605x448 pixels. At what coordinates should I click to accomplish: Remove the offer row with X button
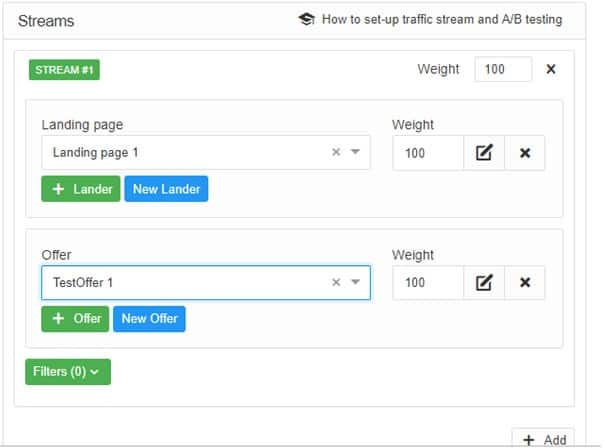coord(525,283)
